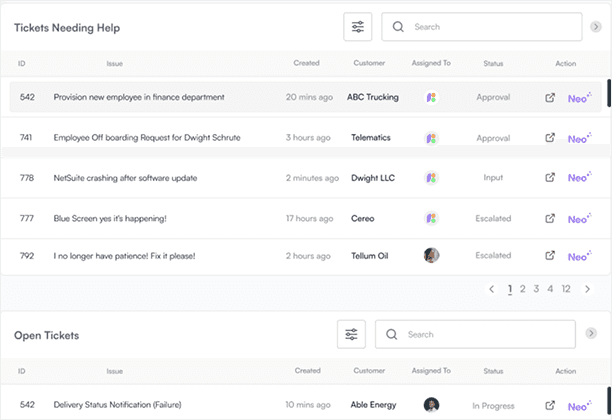Click Dwight LLC customer name
612x420 pixels.
373,178
